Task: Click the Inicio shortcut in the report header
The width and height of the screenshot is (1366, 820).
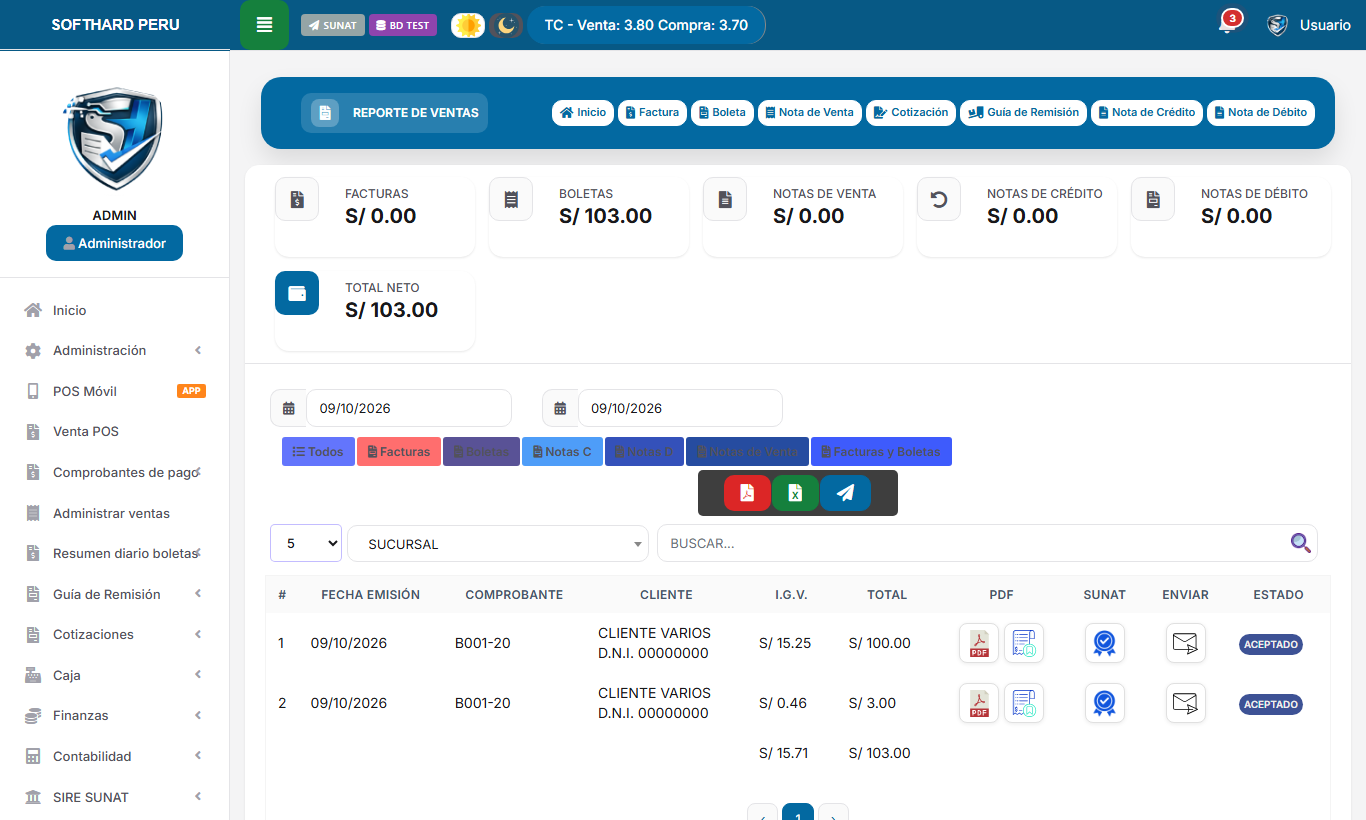Action: point(583,113)
